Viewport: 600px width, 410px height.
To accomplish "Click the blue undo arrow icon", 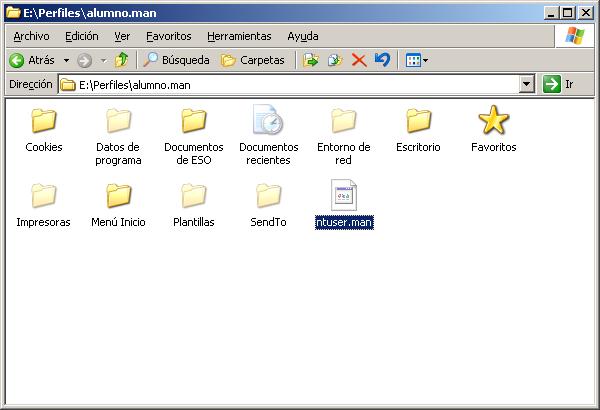I will click(382, 60).
